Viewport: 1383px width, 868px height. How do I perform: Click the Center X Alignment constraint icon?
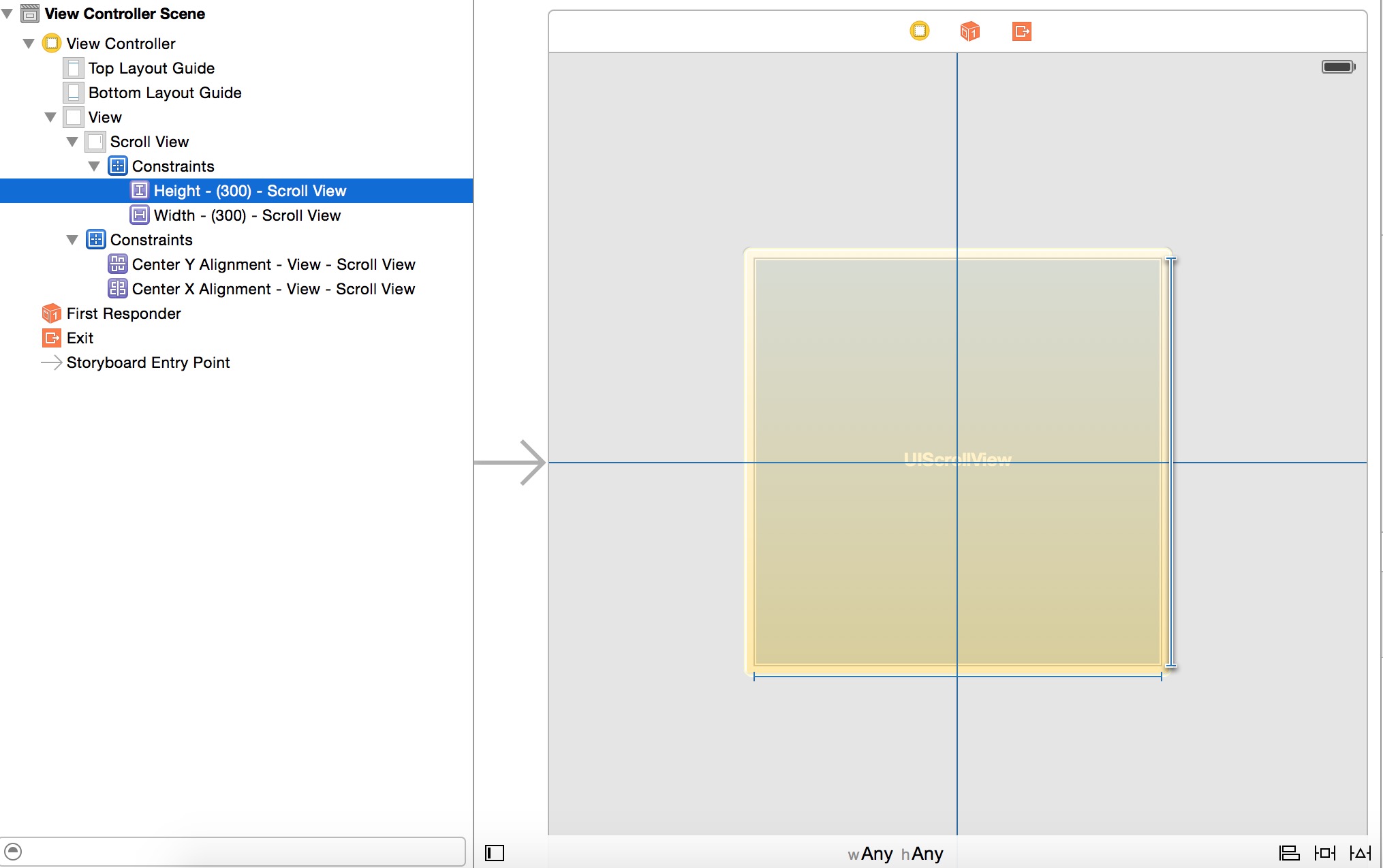pyautogui.click(x=118, y=289)
